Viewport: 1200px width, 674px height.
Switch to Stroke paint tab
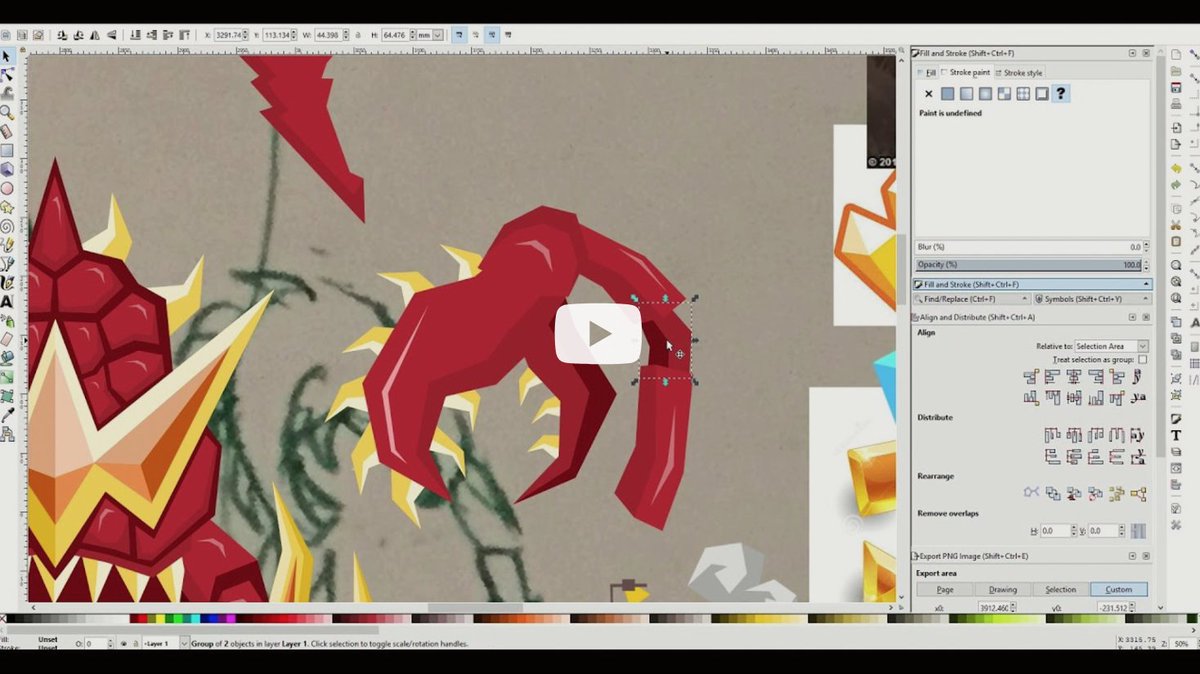pyautogui.click(x=966, y=72)
